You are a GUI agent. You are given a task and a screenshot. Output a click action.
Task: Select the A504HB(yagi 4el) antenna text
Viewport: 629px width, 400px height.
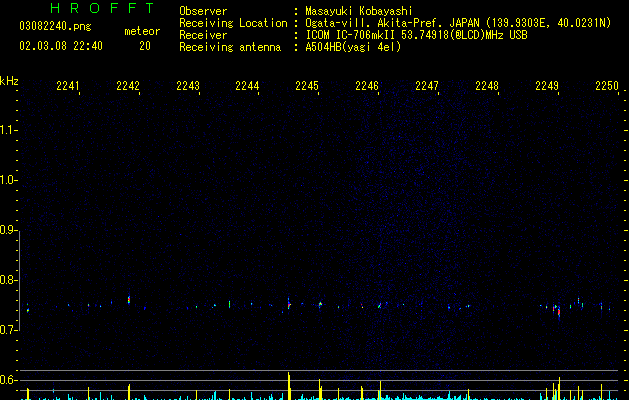coord(353,47)
